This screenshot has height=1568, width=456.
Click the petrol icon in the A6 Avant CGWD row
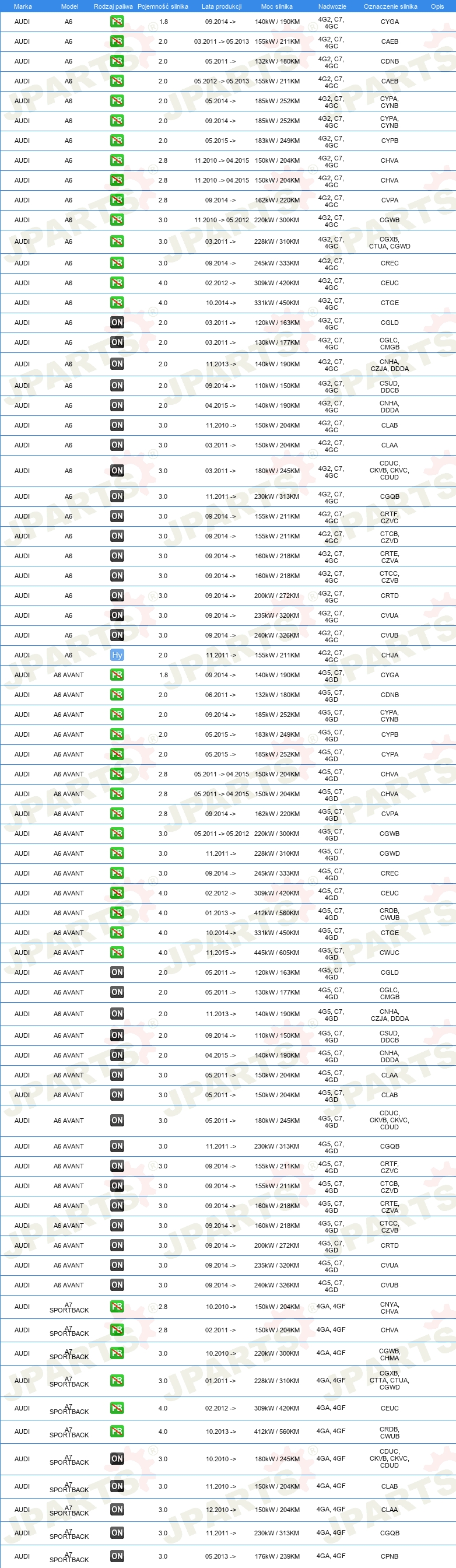click(x=117, y=854)
